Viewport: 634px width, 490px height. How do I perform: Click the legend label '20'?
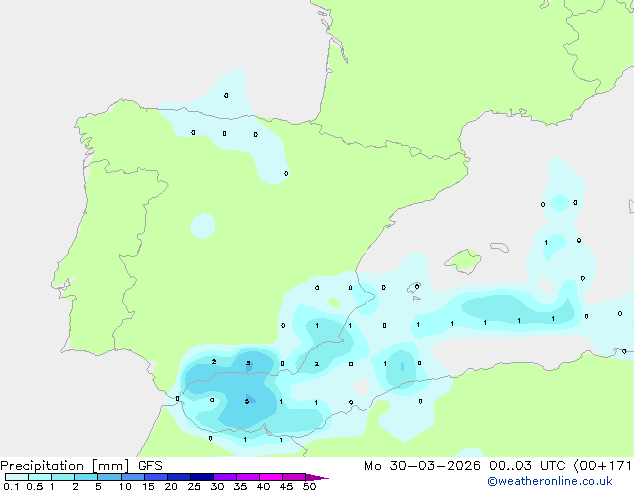(171, 486)
